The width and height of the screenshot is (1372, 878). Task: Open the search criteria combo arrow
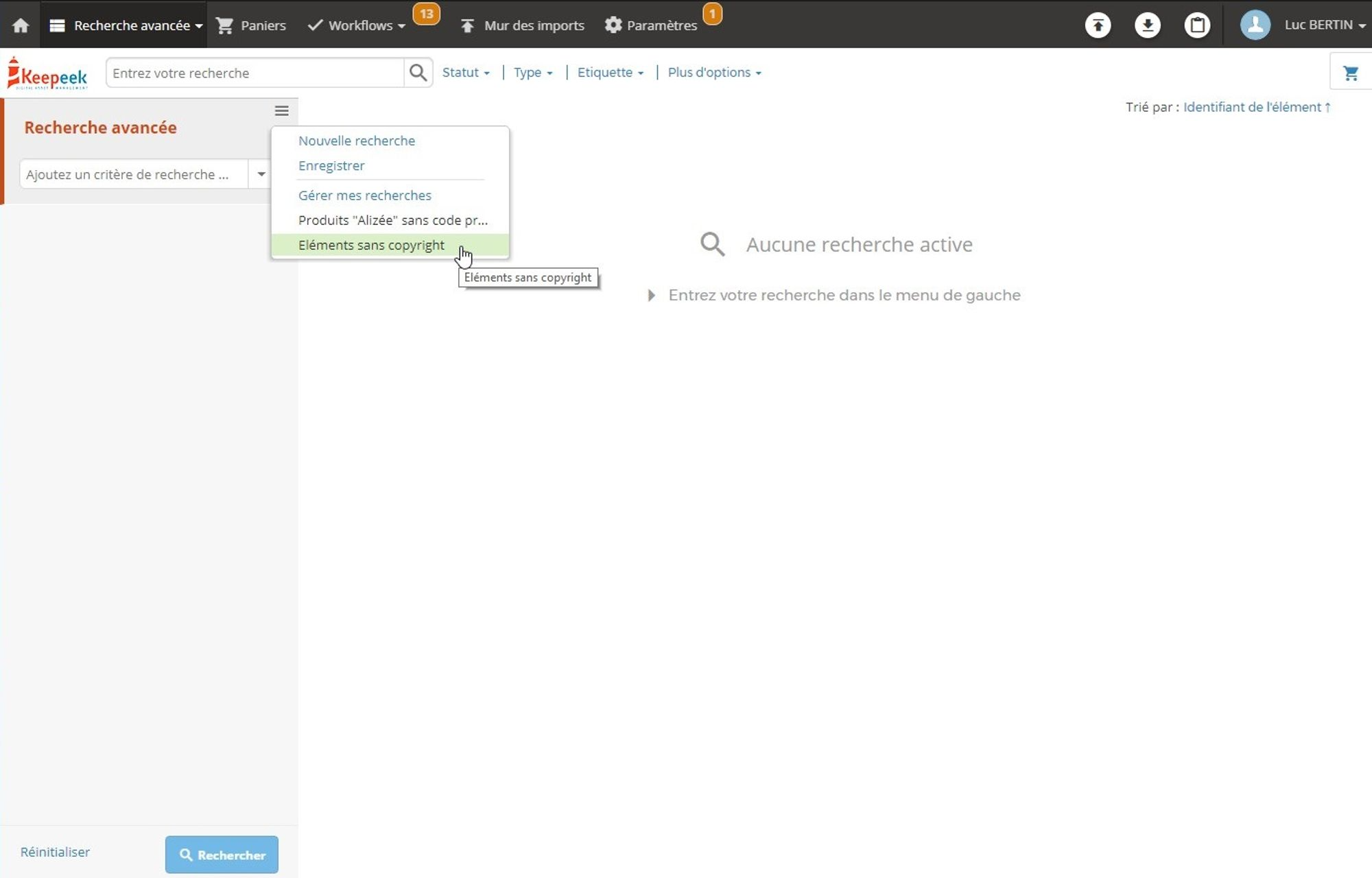[x=261, y=174]
